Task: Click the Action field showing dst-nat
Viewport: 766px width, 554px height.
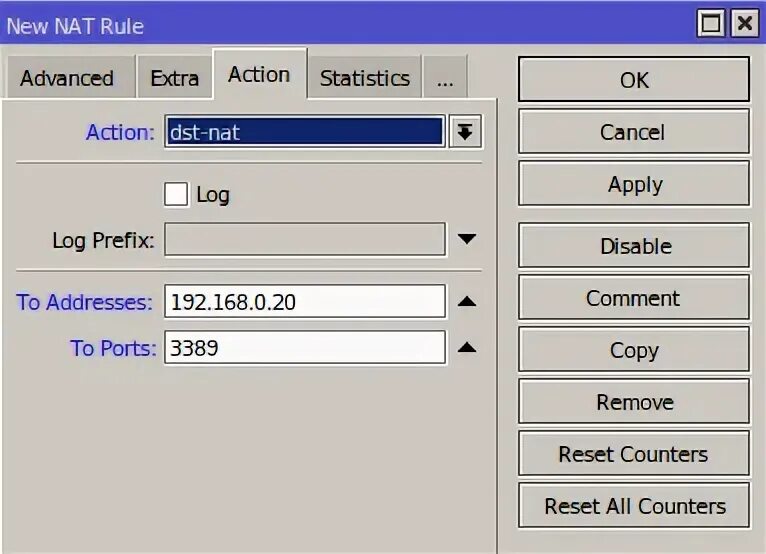Action: 305,132
